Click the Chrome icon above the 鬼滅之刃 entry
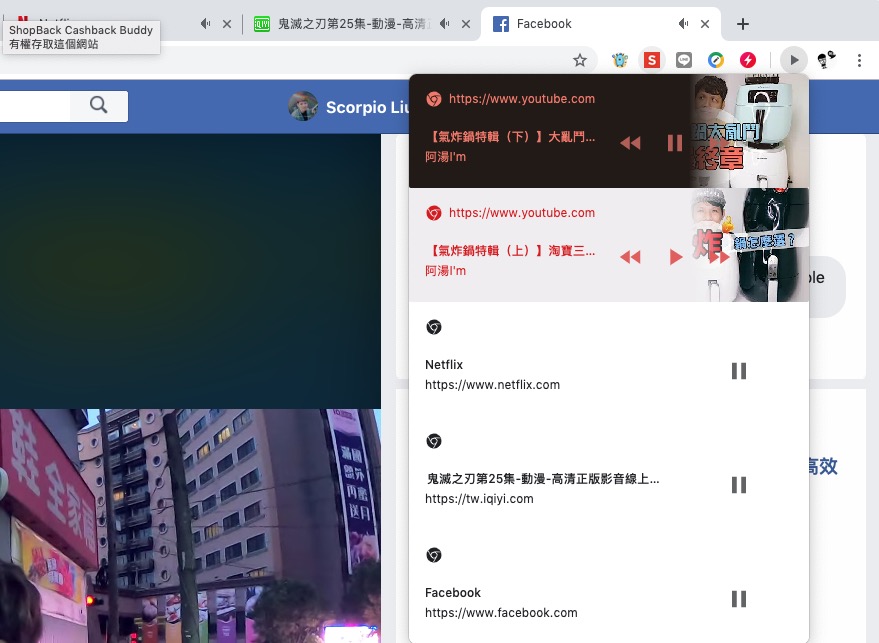Viewport: 879px width, 643px height. 434,441
